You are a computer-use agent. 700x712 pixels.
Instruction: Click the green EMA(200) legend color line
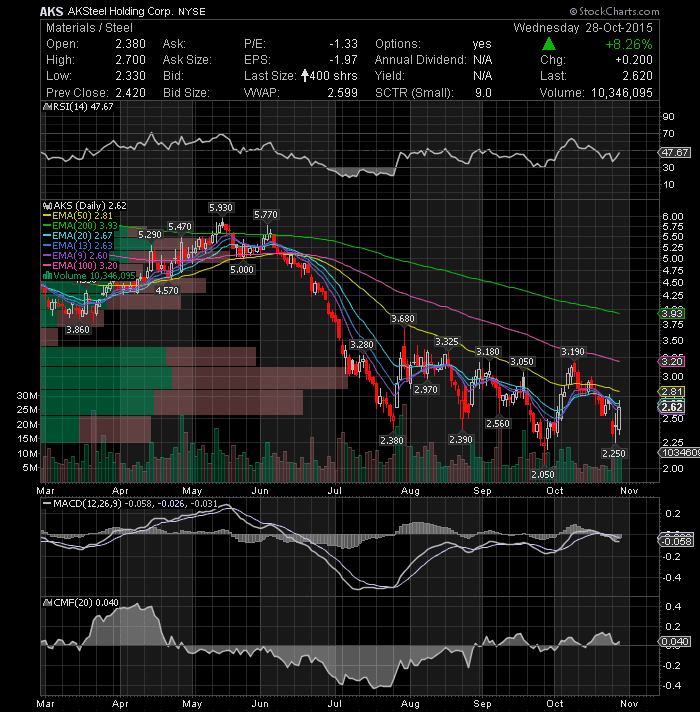tap(47, 226)
